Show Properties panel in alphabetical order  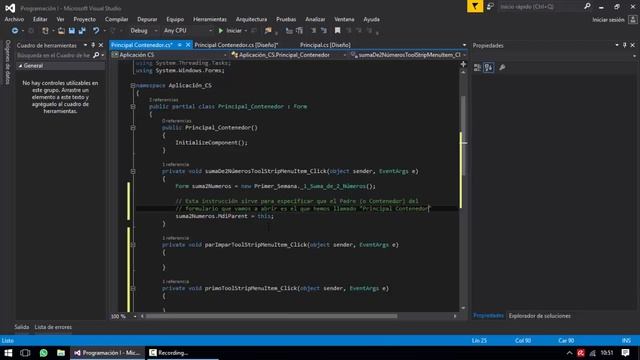coord(489,67)
